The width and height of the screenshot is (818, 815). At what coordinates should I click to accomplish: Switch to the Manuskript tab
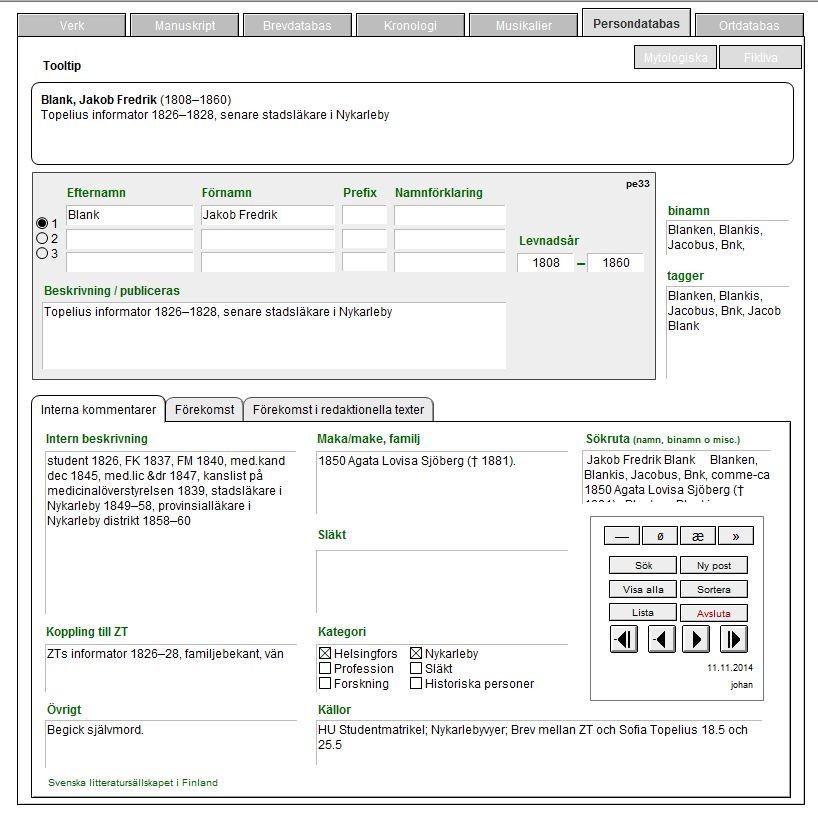coord(185,26)
